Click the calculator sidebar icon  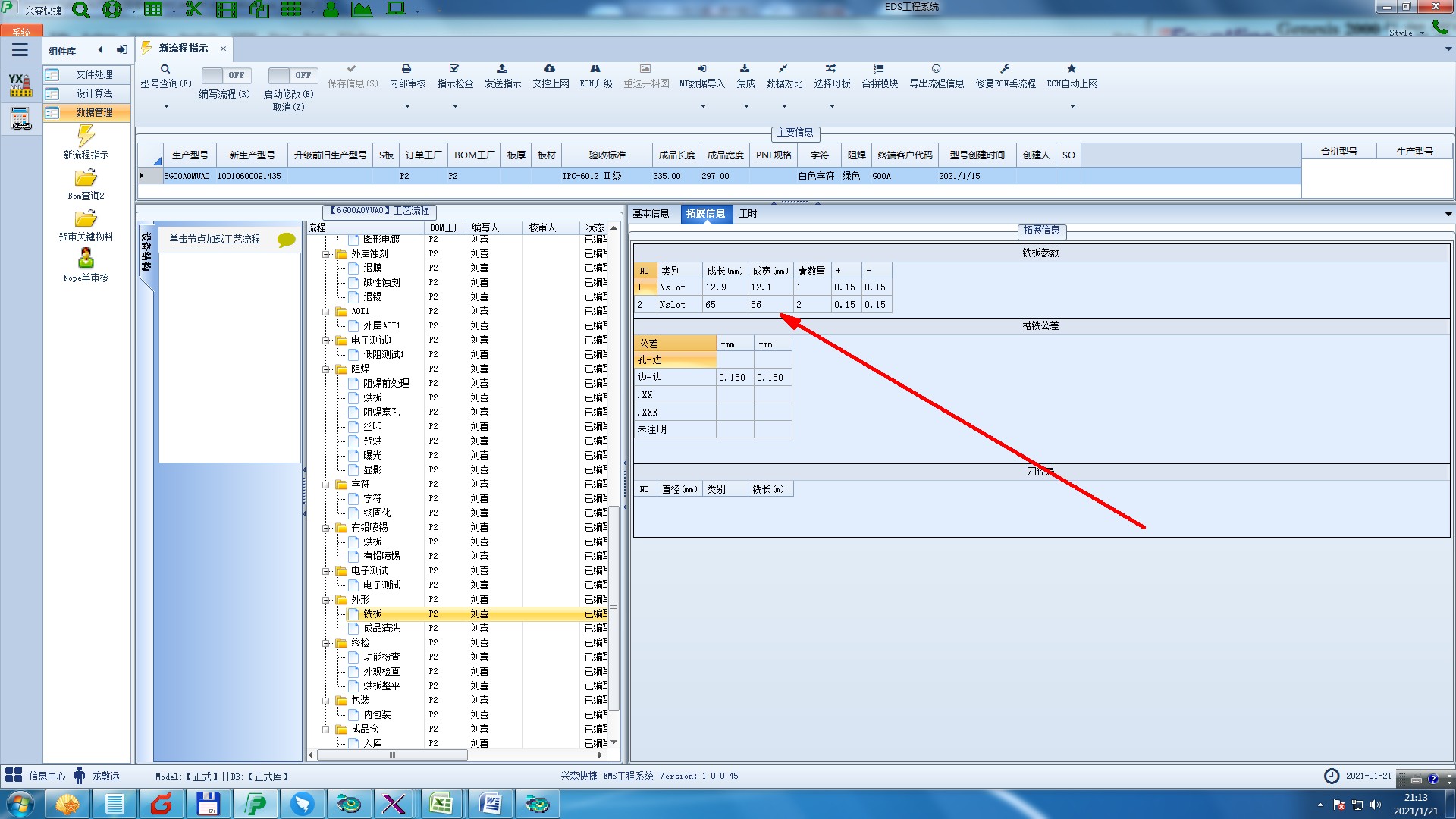tap(20, 119)
